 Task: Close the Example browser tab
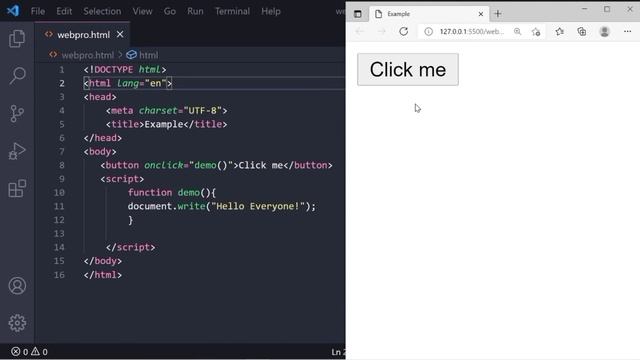[x=481, y=14]
